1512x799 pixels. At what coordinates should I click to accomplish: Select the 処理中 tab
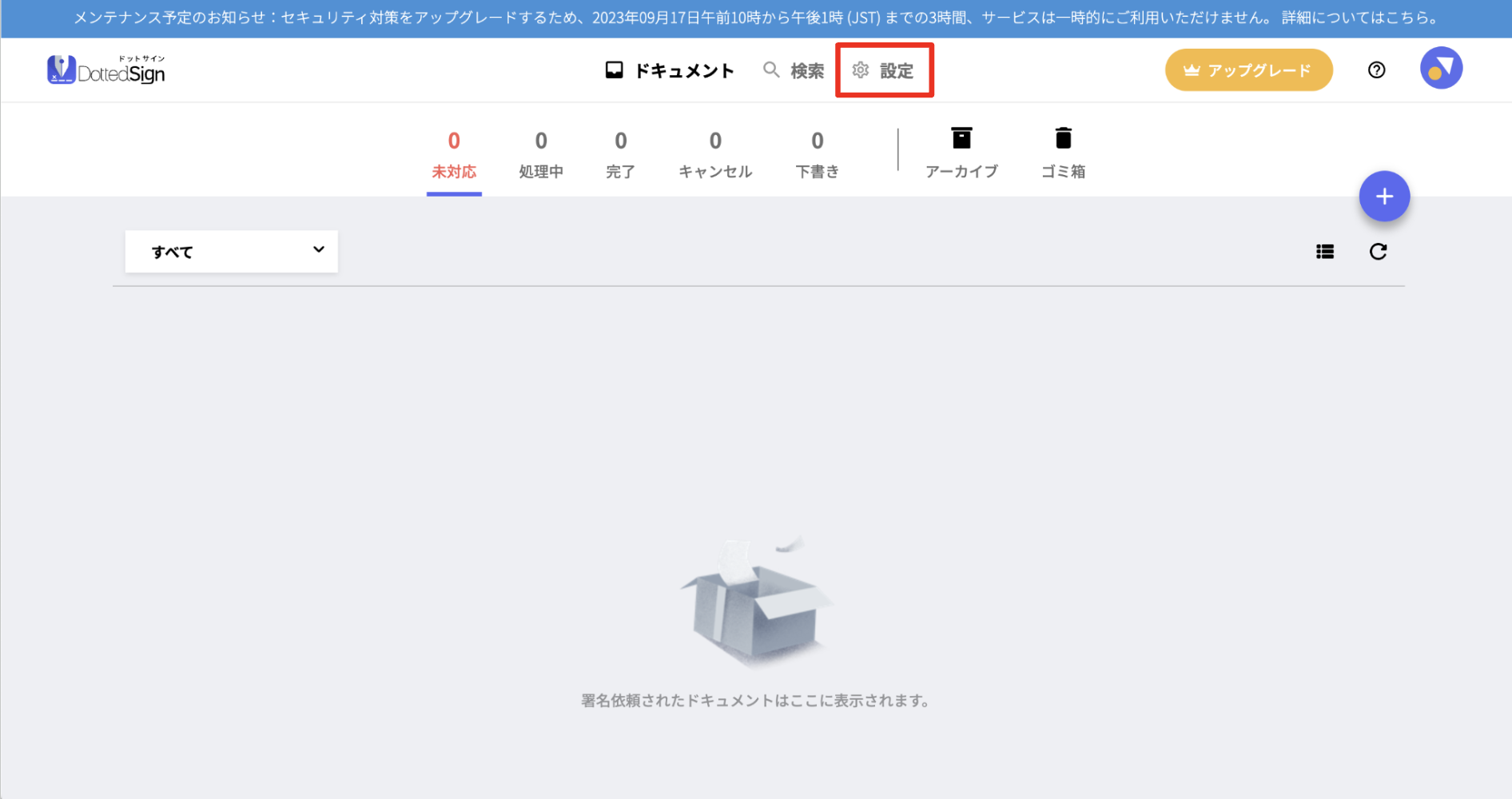pos(541,155)
